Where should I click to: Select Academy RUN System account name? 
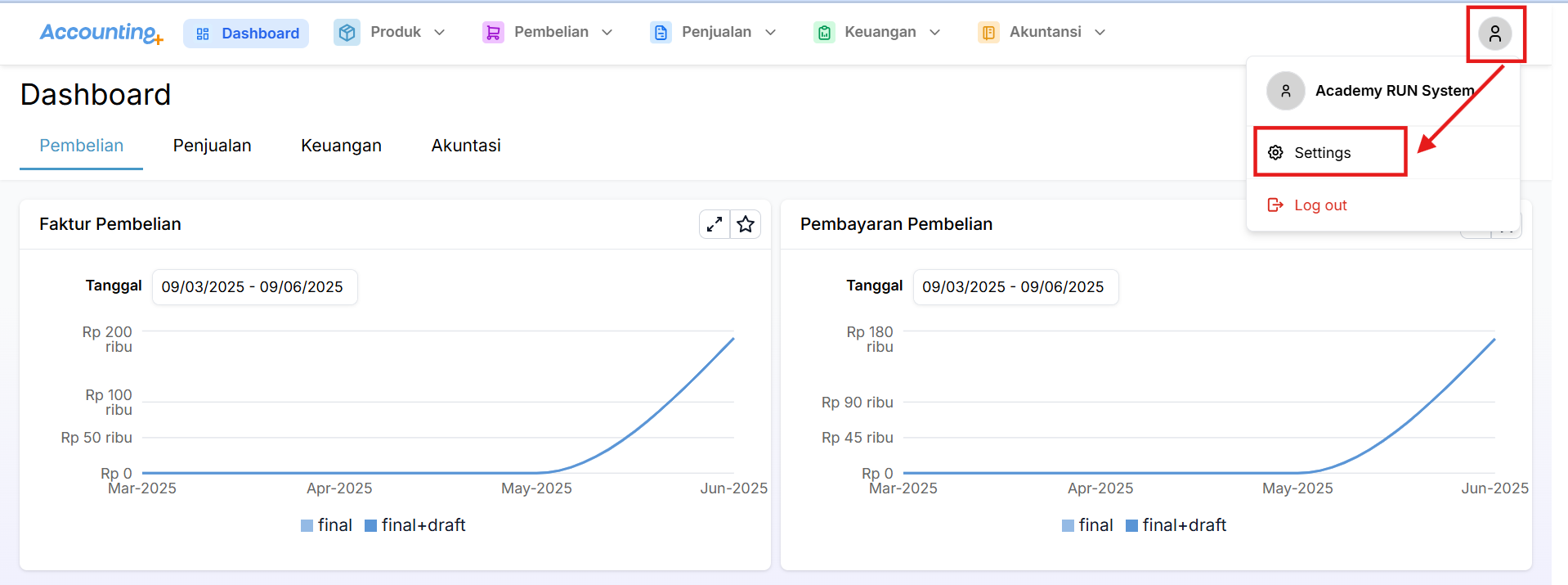pos(1395,91)
